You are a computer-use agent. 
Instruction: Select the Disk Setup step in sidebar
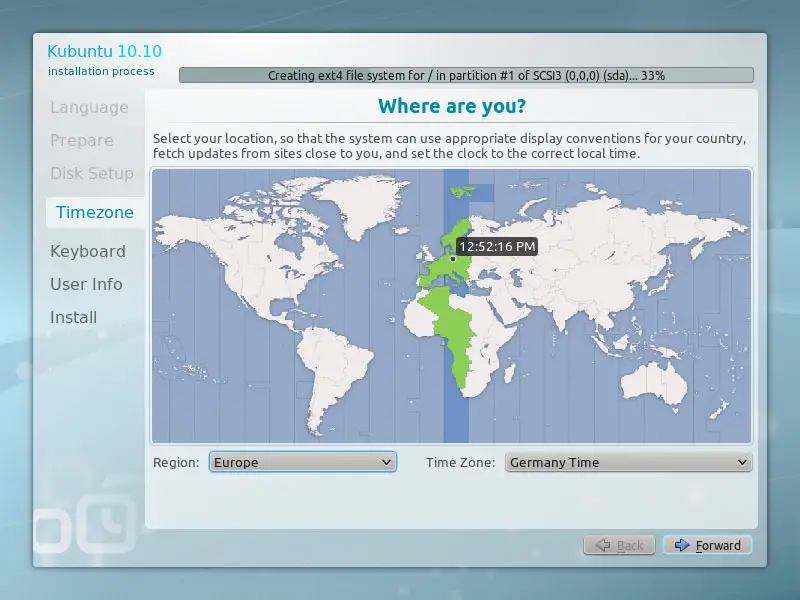tap(92, 173)
